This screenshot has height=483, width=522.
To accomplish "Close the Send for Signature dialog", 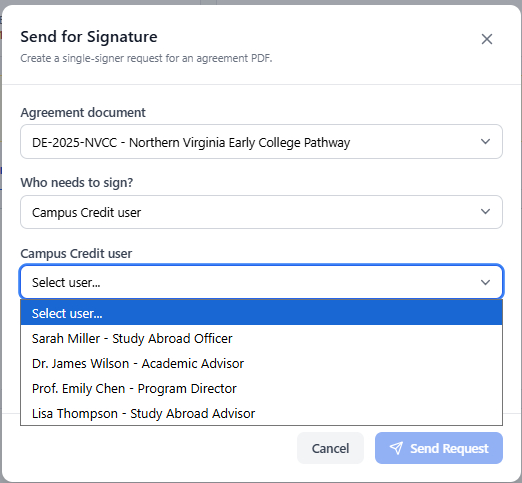I will 487,39.
